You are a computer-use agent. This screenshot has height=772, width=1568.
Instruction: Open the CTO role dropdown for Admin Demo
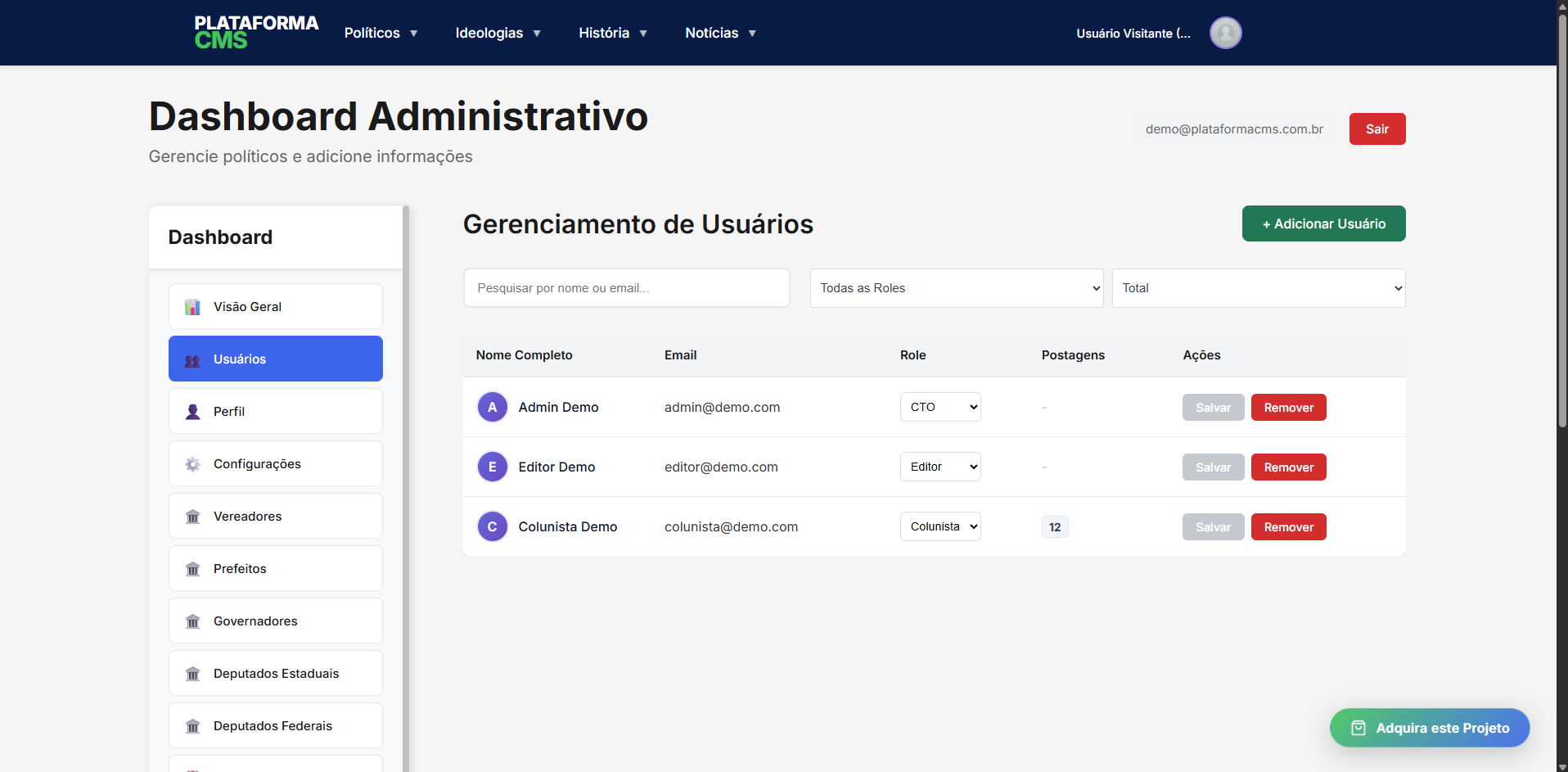coord(940,407)
